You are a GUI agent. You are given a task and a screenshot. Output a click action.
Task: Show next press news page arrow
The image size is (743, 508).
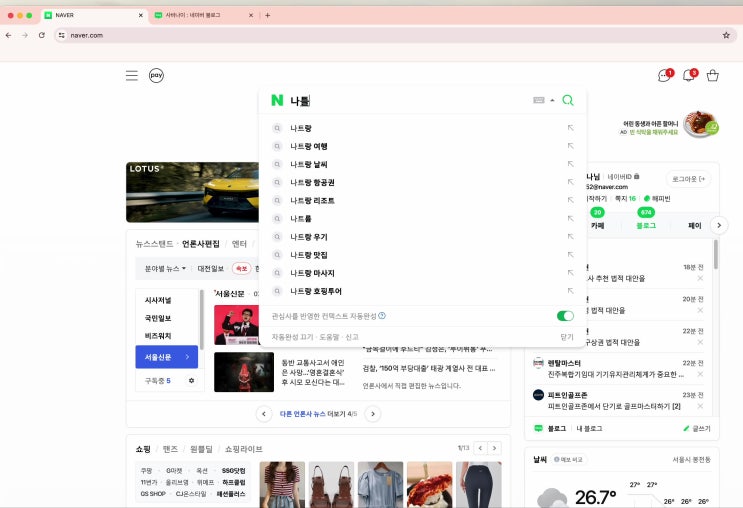coord(372,413)
